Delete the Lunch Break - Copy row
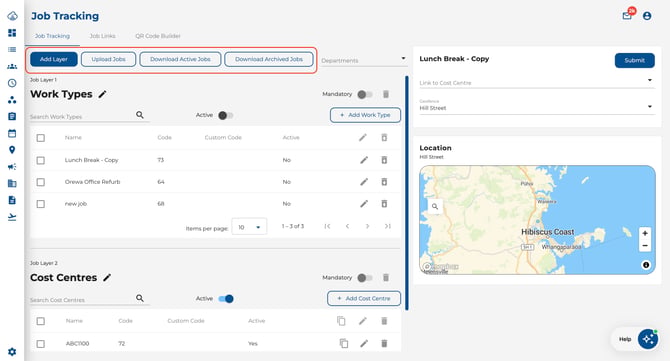This screenshot has width=670, height=361. click(x=384, y=160)
